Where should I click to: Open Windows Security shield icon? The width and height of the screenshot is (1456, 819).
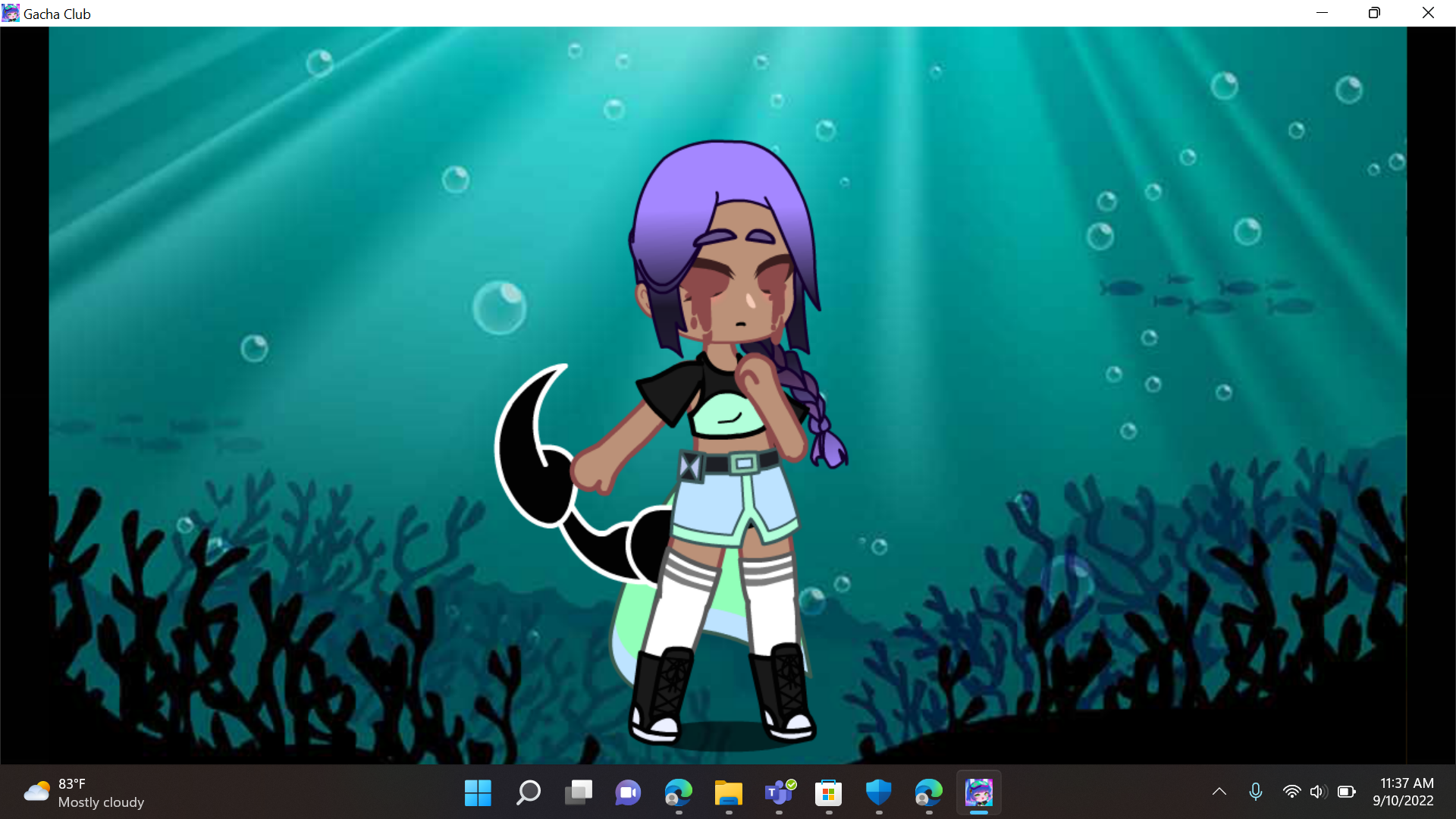[878, 792]
